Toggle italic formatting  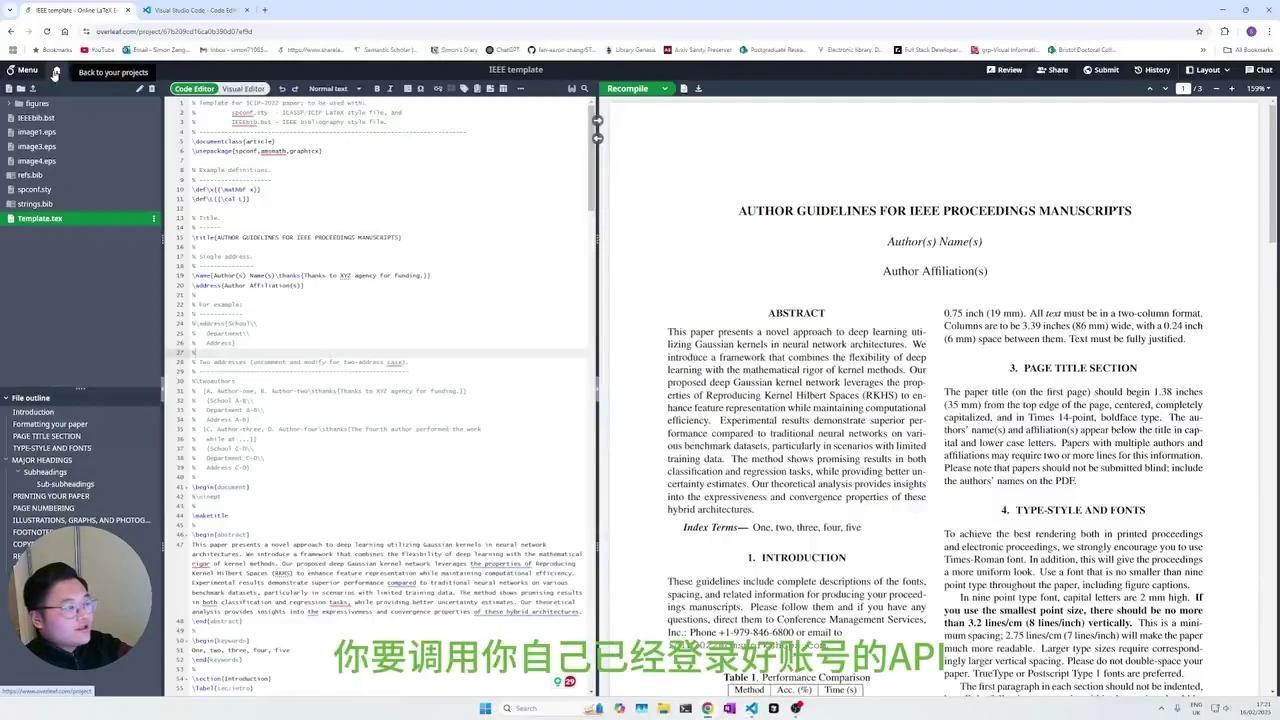[390, 89]
